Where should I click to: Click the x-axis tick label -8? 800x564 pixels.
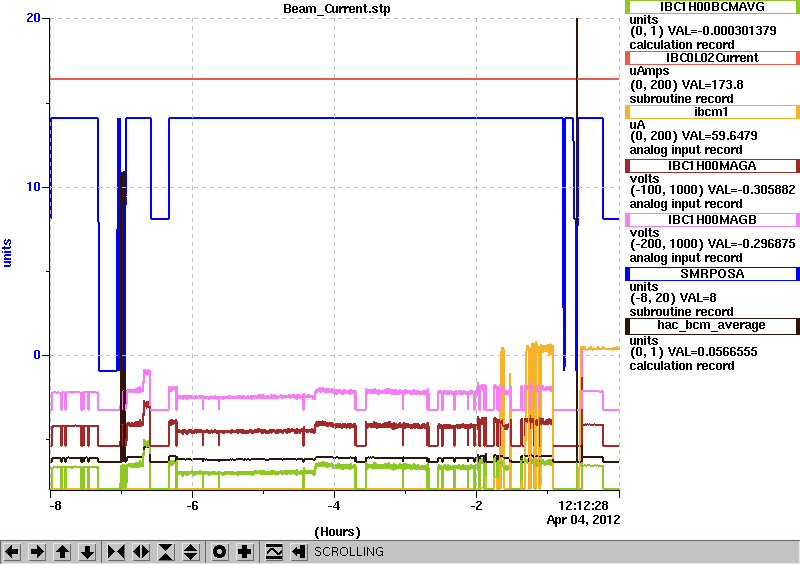[55, 506]
